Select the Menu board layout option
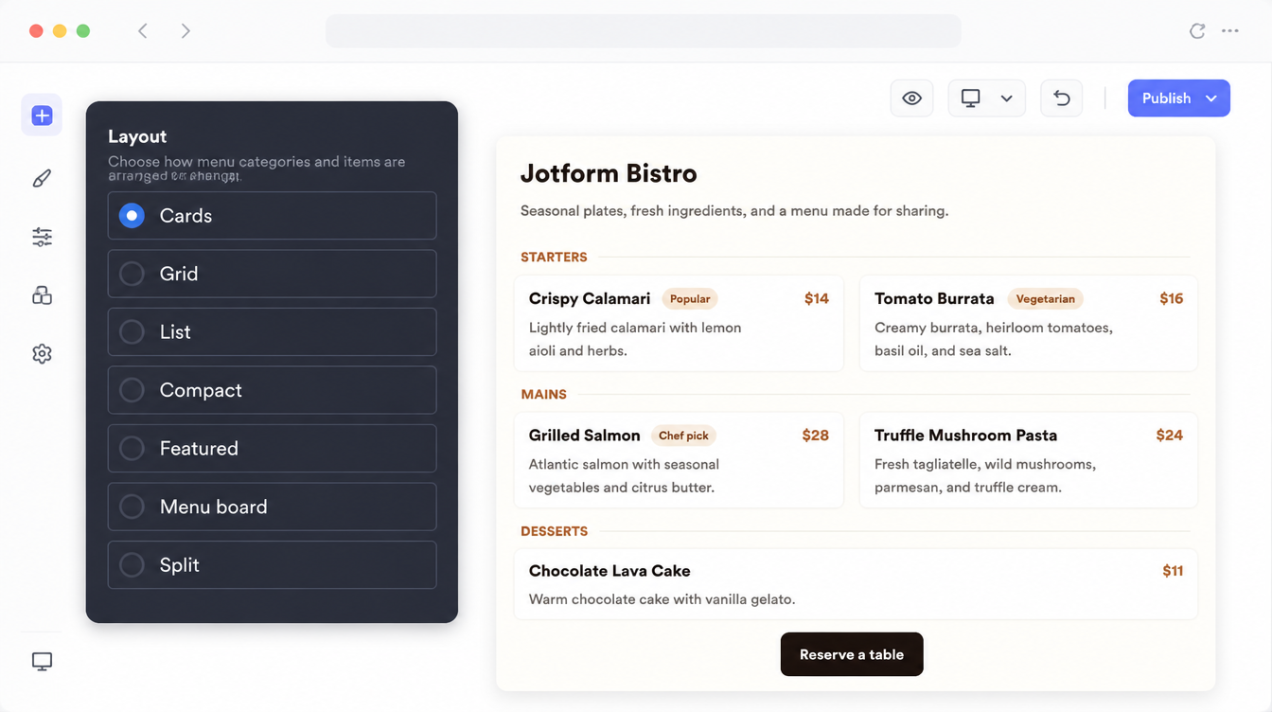 [272, 507]
